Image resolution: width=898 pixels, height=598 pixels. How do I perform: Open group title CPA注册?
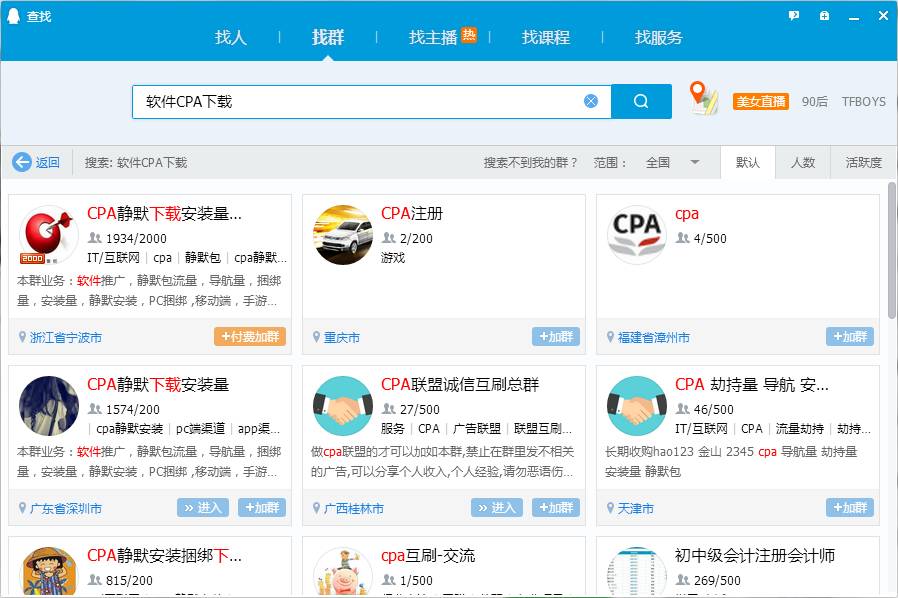(412, 214)
